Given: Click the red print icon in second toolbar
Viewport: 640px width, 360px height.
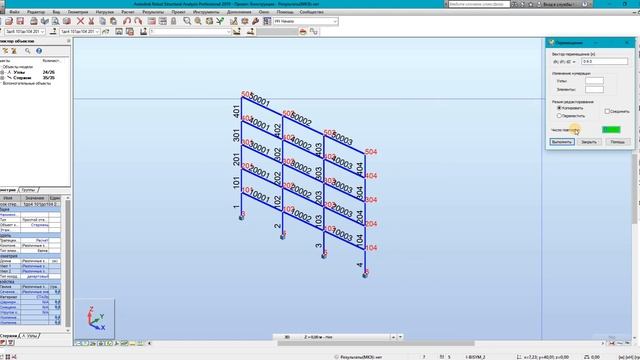Looking at the screenshot, I should tap(303, 31).
